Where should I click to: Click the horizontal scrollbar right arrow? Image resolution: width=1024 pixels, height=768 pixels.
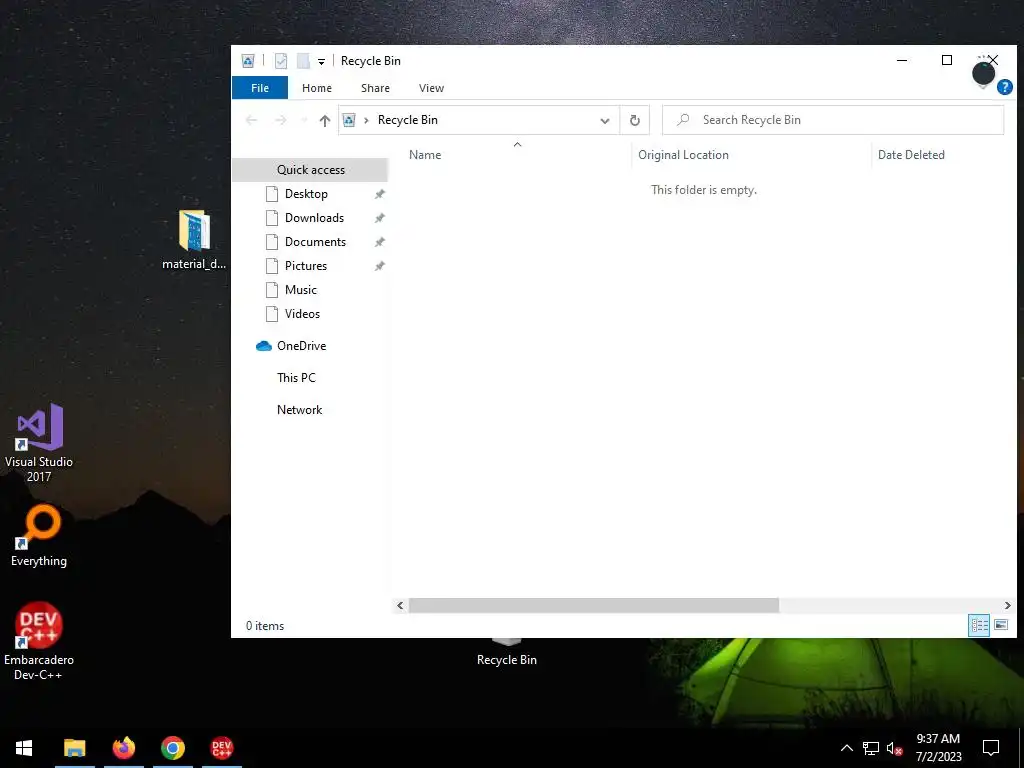[1007, 605]
